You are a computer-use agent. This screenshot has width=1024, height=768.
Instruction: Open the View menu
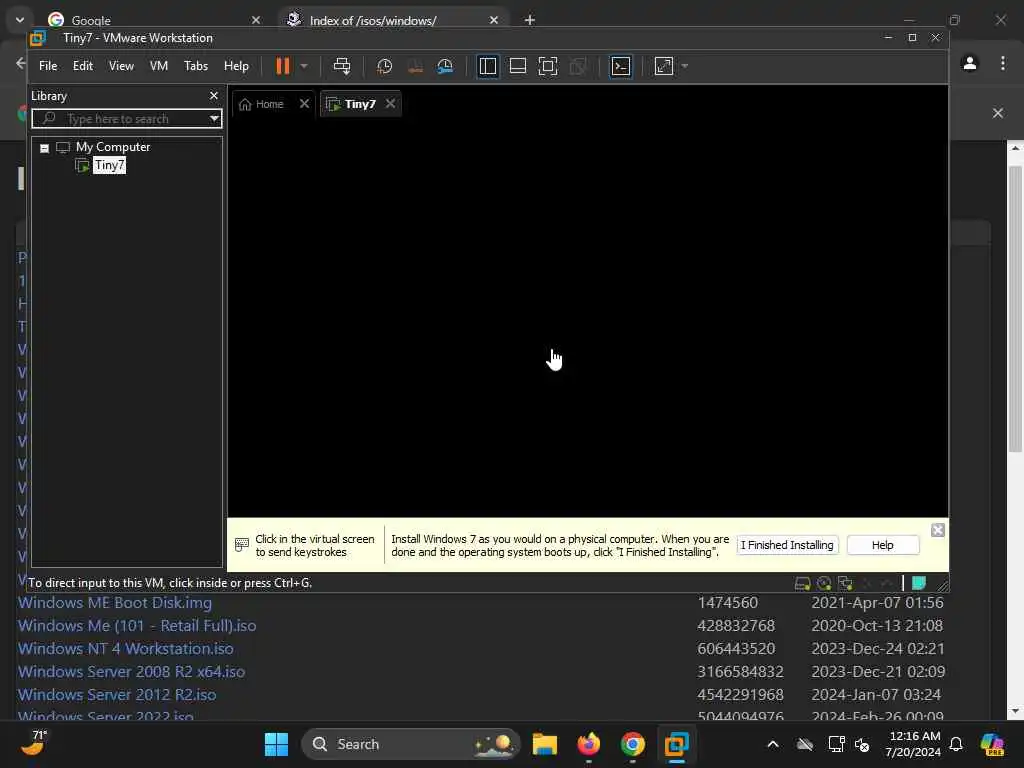tap(121, 66)
